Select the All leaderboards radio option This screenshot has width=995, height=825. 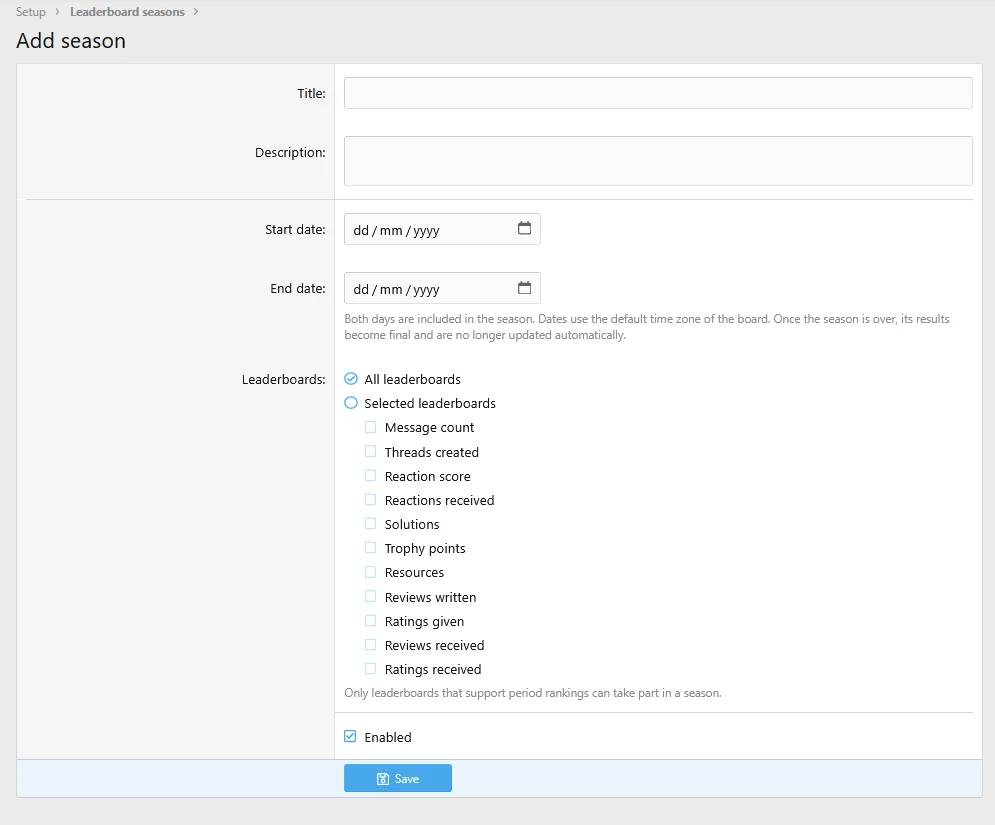[351, 379]
